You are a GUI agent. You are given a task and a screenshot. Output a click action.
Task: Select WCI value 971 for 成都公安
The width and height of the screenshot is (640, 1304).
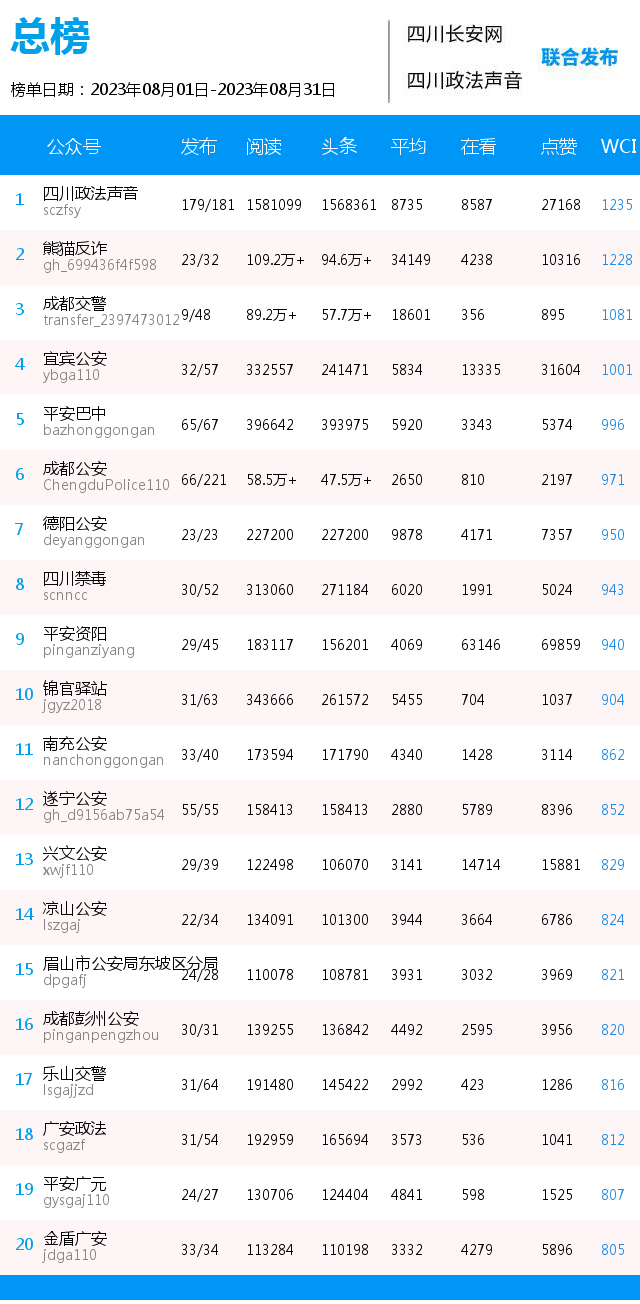pyautogui.click(x=613, y=479)
